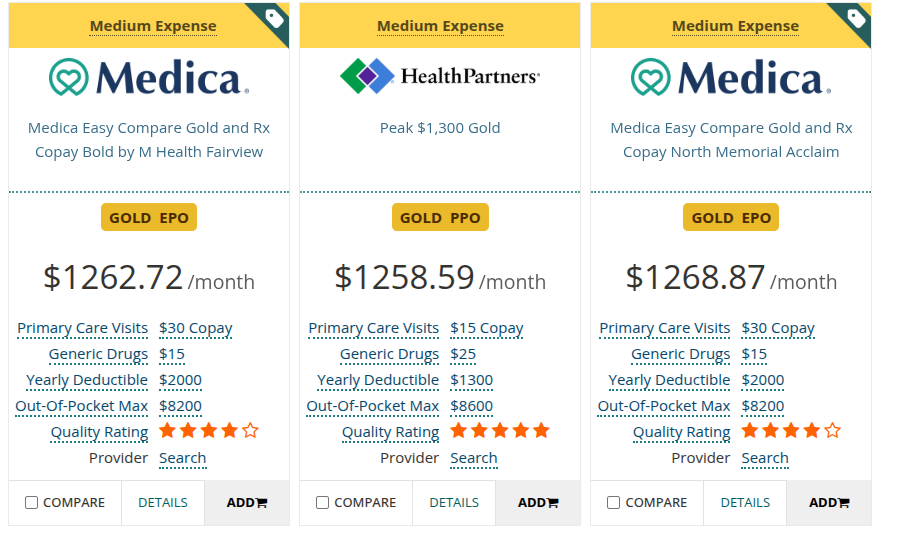The image size is (897, 537).
Task: Click Out-Of-Pocket Max label on the $1262.72 plan
Action: (82, 406)
